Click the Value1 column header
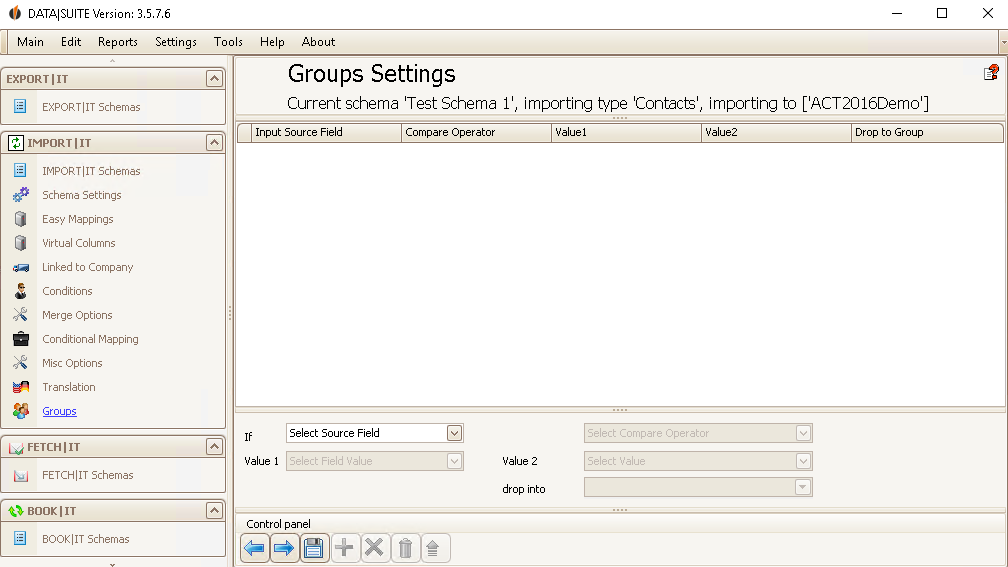Viewport: 1008px width, 567px height. pos(626,132)
